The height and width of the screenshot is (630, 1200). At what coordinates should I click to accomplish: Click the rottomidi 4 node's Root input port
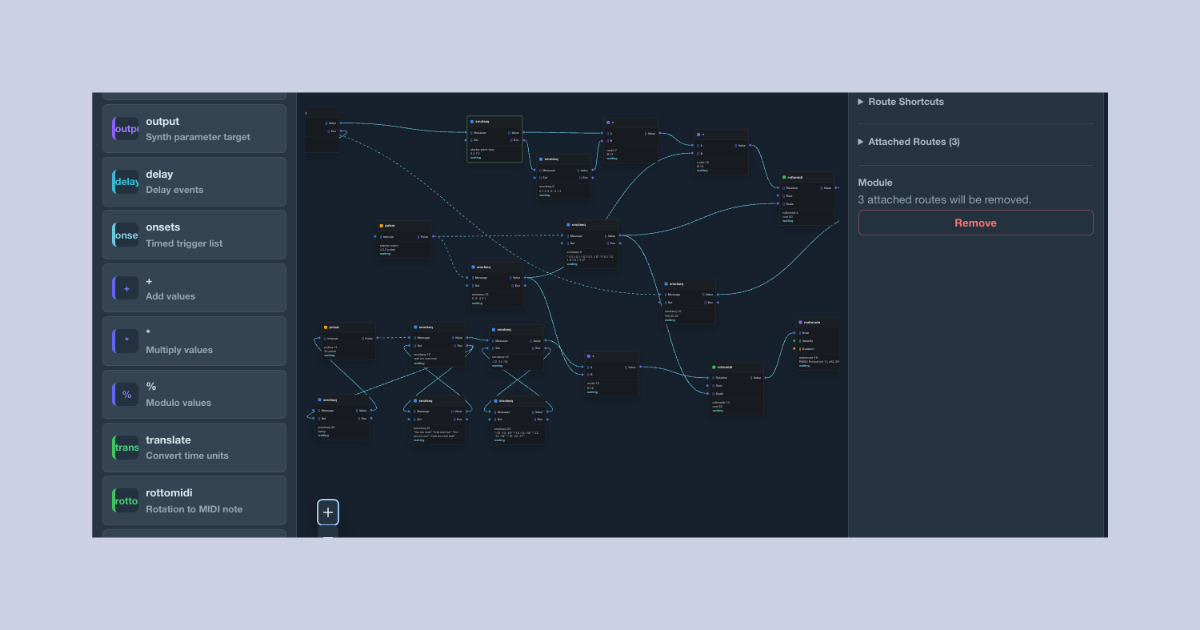click(x=778, y=196)
